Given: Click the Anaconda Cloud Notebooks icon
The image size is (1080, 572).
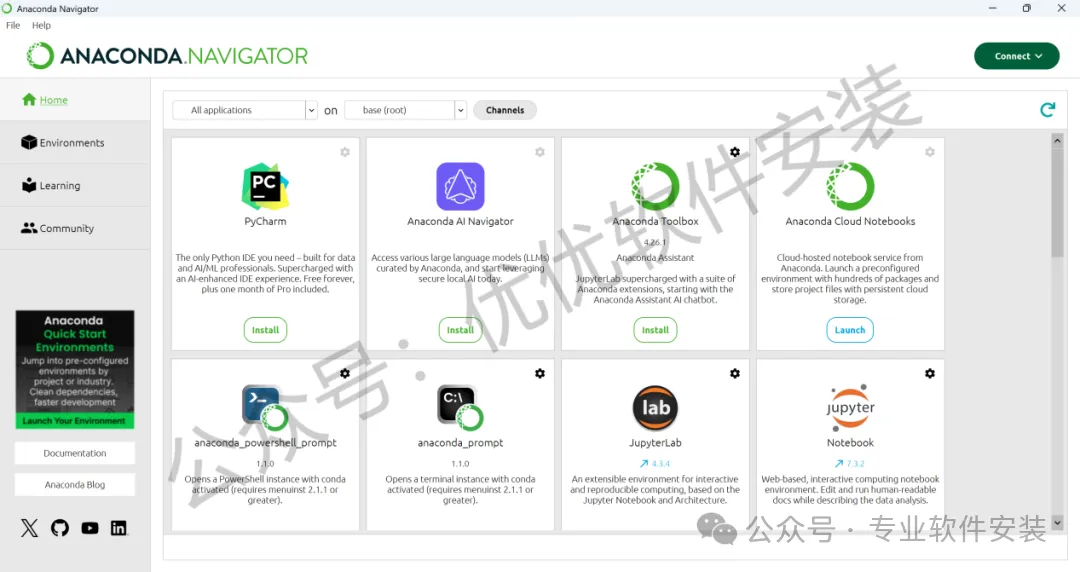Looking at the screenshot, I should 850,186.
